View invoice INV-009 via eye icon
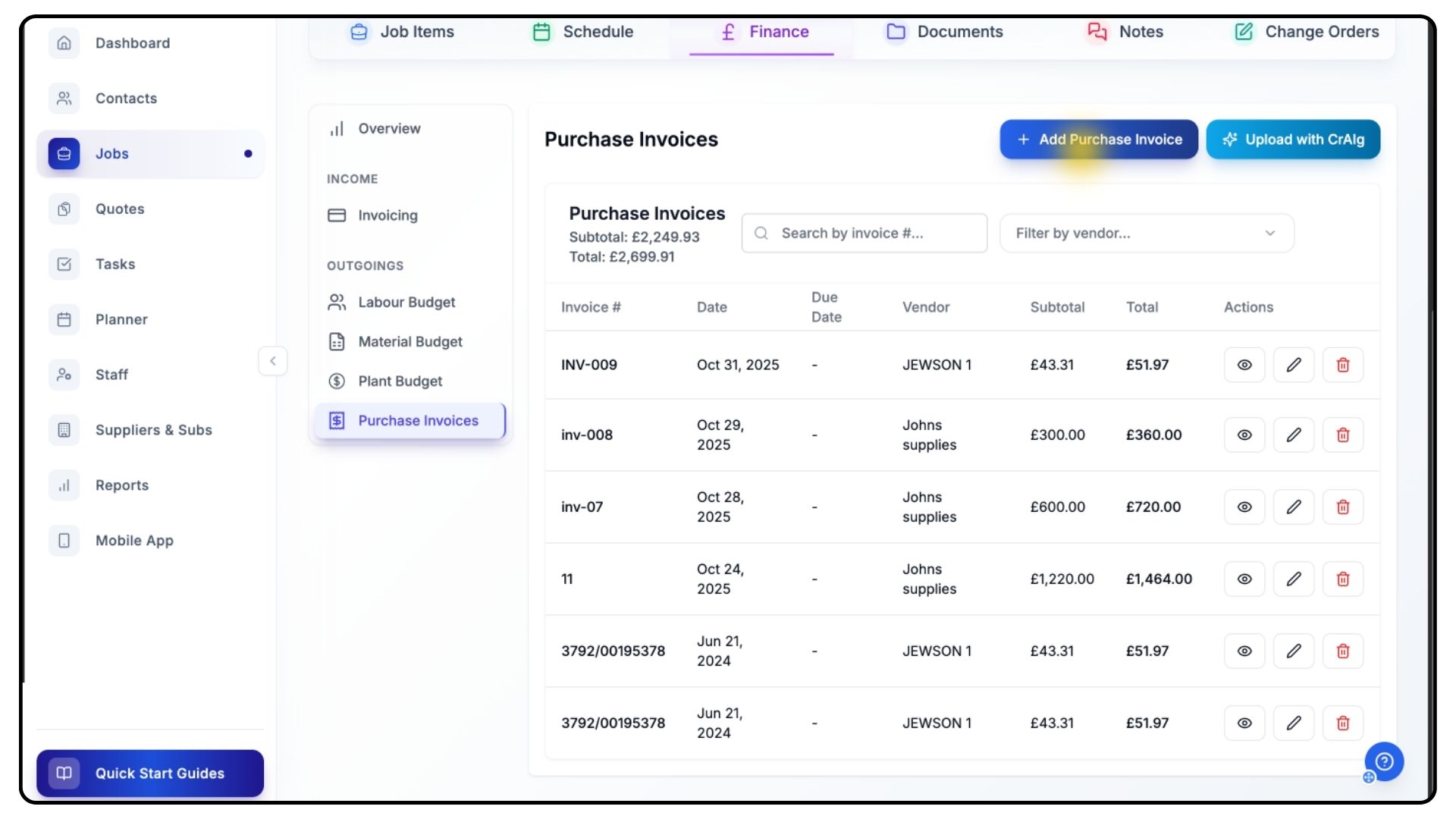Viewport: 1456px width, 819px height. point(1244,365)
